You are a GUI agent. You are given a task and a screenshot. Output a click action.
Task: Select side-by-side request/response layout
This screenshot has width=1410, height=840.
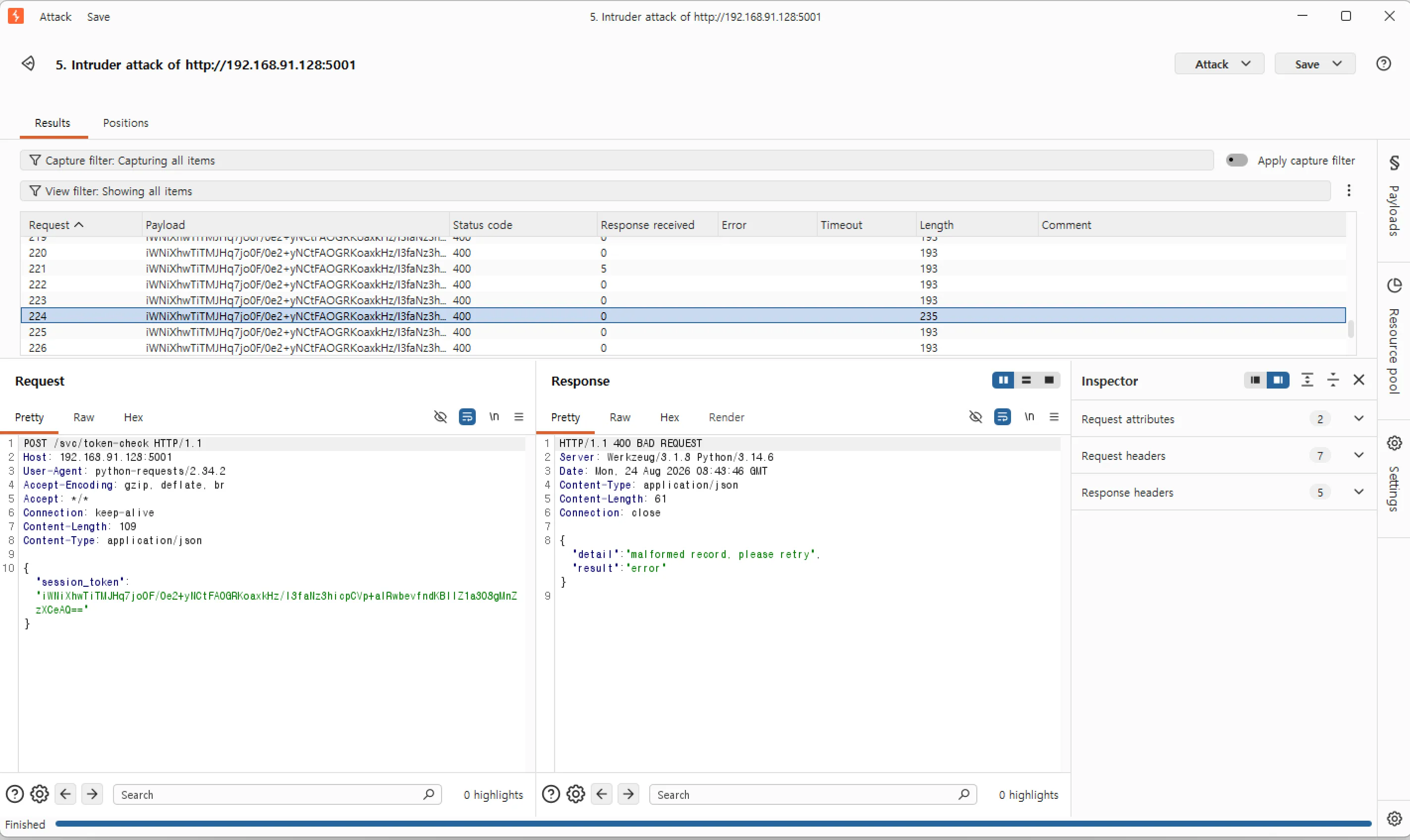tap(1004, 381)
